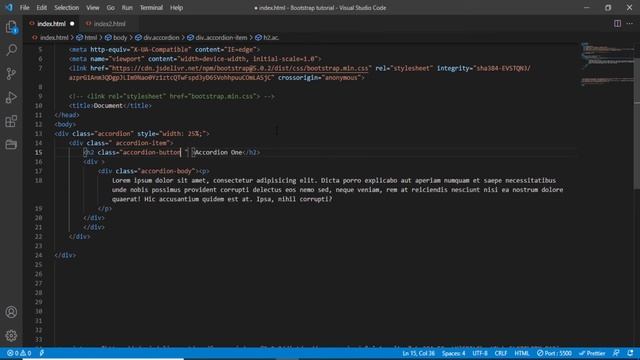Switch to the index.html tab

point(51,24)
